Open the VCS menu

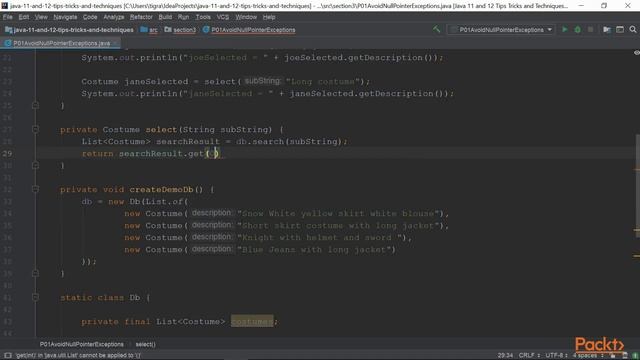(222, 17)
